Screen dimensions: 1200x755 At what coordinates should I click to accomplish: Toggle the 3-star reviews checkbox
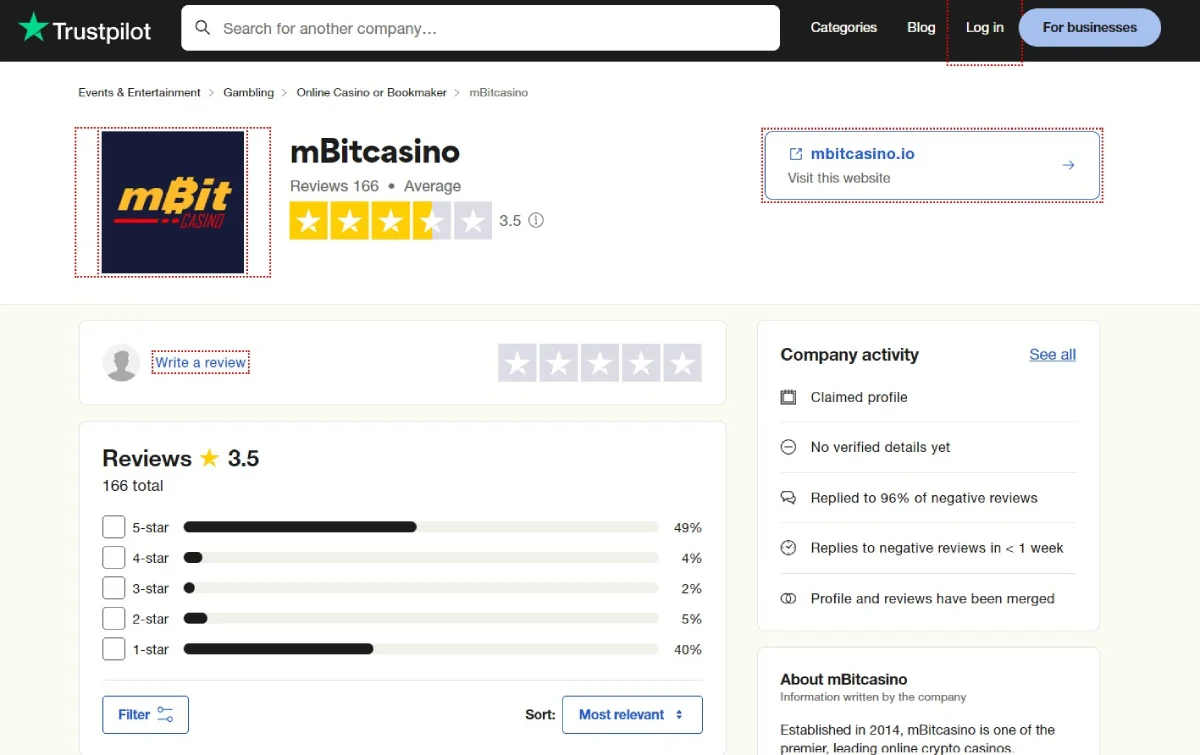coord(113,587)
